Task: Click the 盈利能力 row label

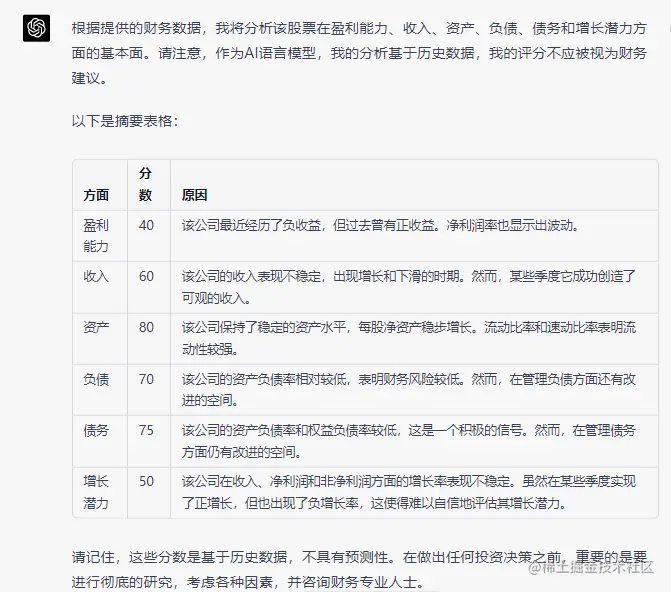Action: point(96,235)
